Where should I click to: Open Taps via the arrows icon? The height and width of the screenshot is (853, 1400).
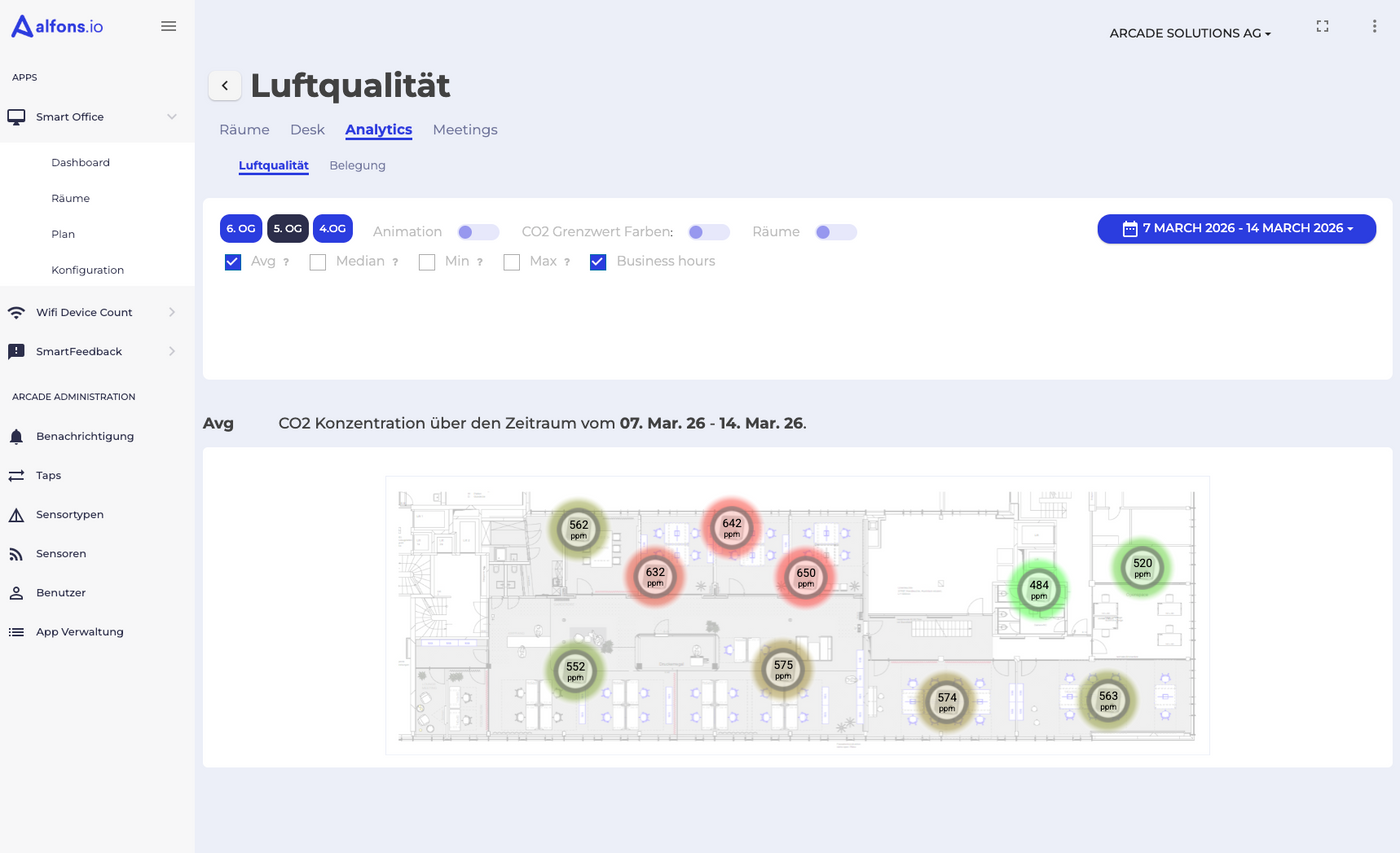pyautogui.click(x=16, y=475)
